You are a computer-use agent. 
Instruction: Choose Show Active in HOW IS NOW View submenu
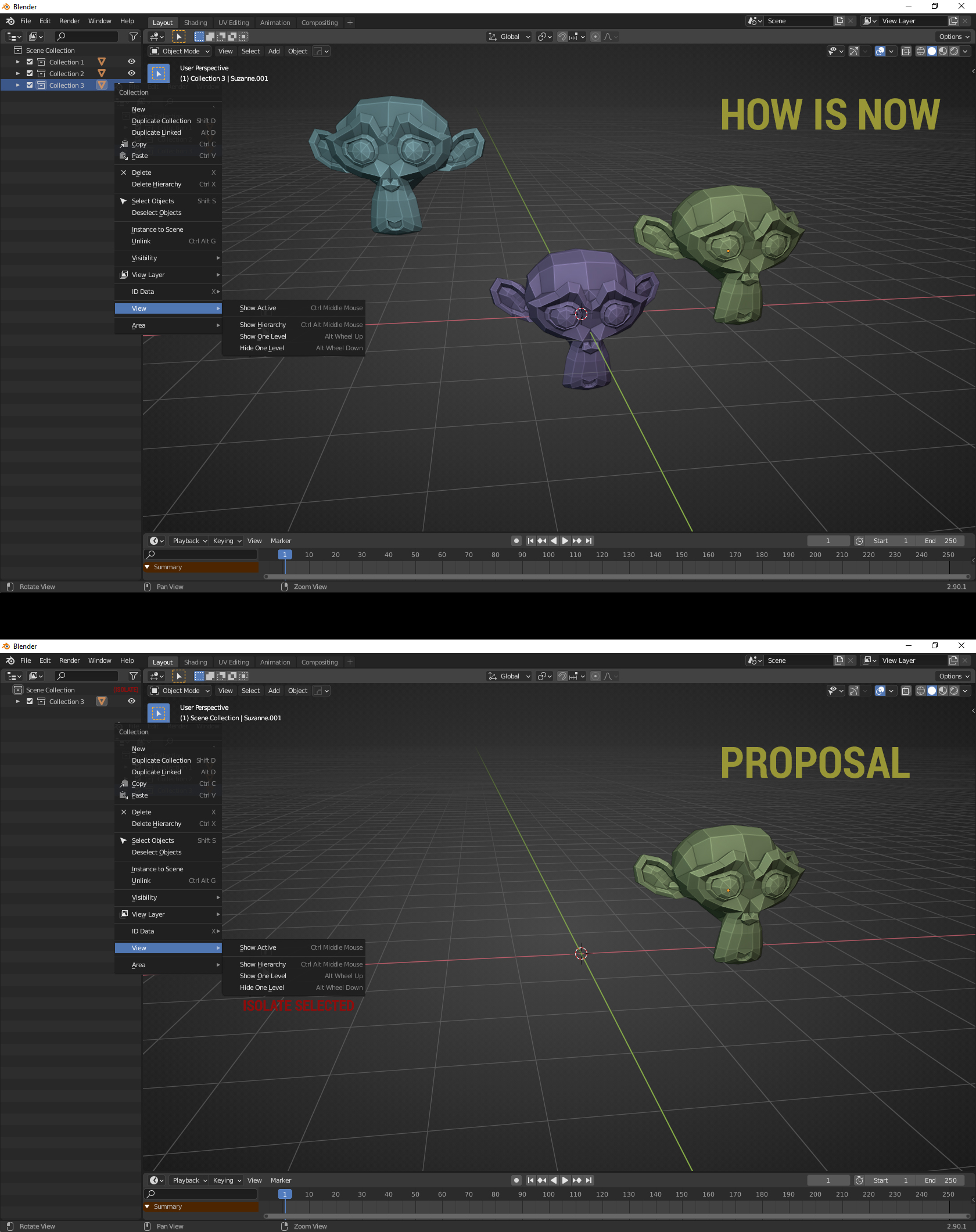pyautogui.click(x=294, y=308)
